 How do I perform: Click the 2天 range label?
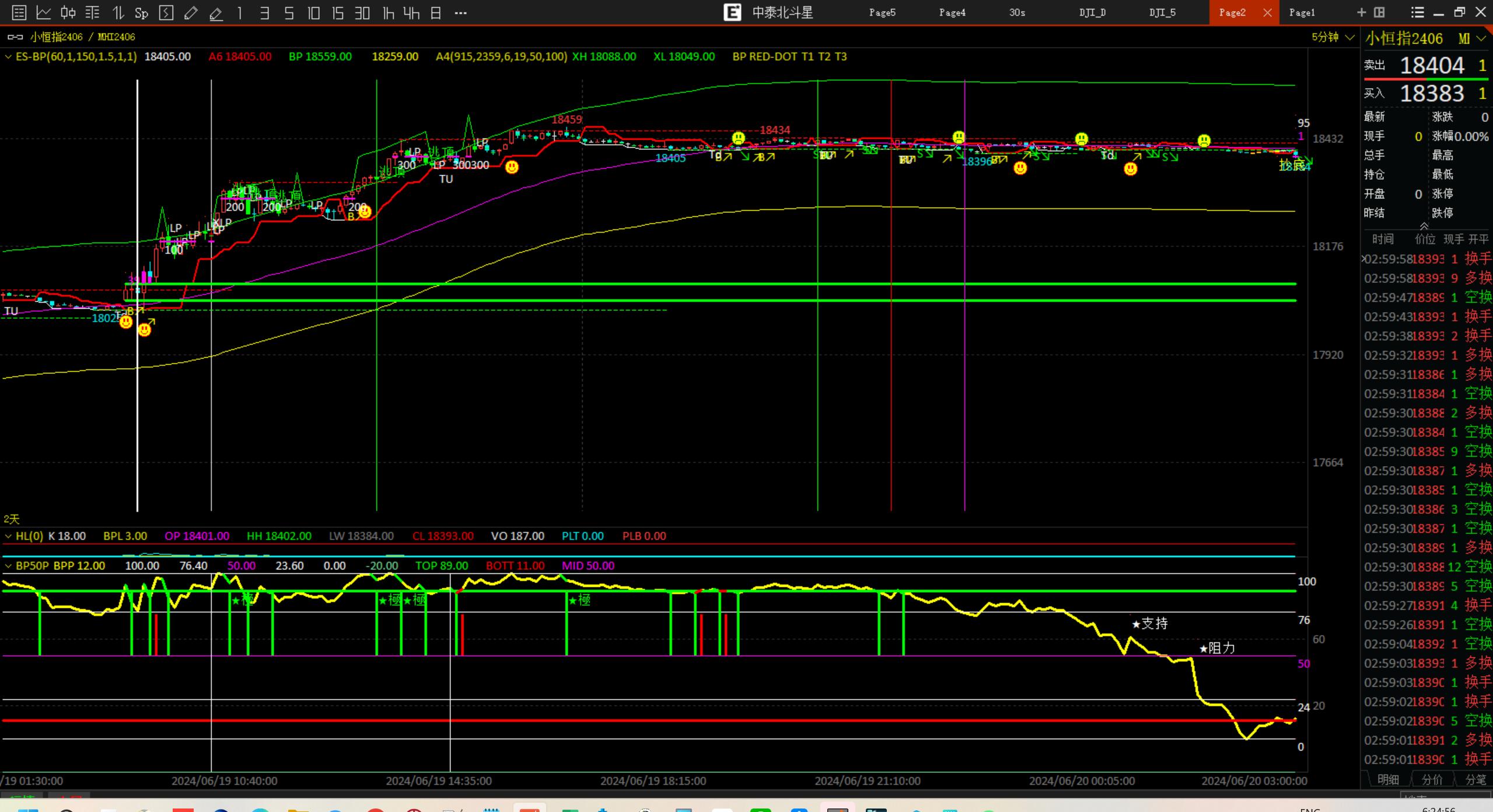12,519
